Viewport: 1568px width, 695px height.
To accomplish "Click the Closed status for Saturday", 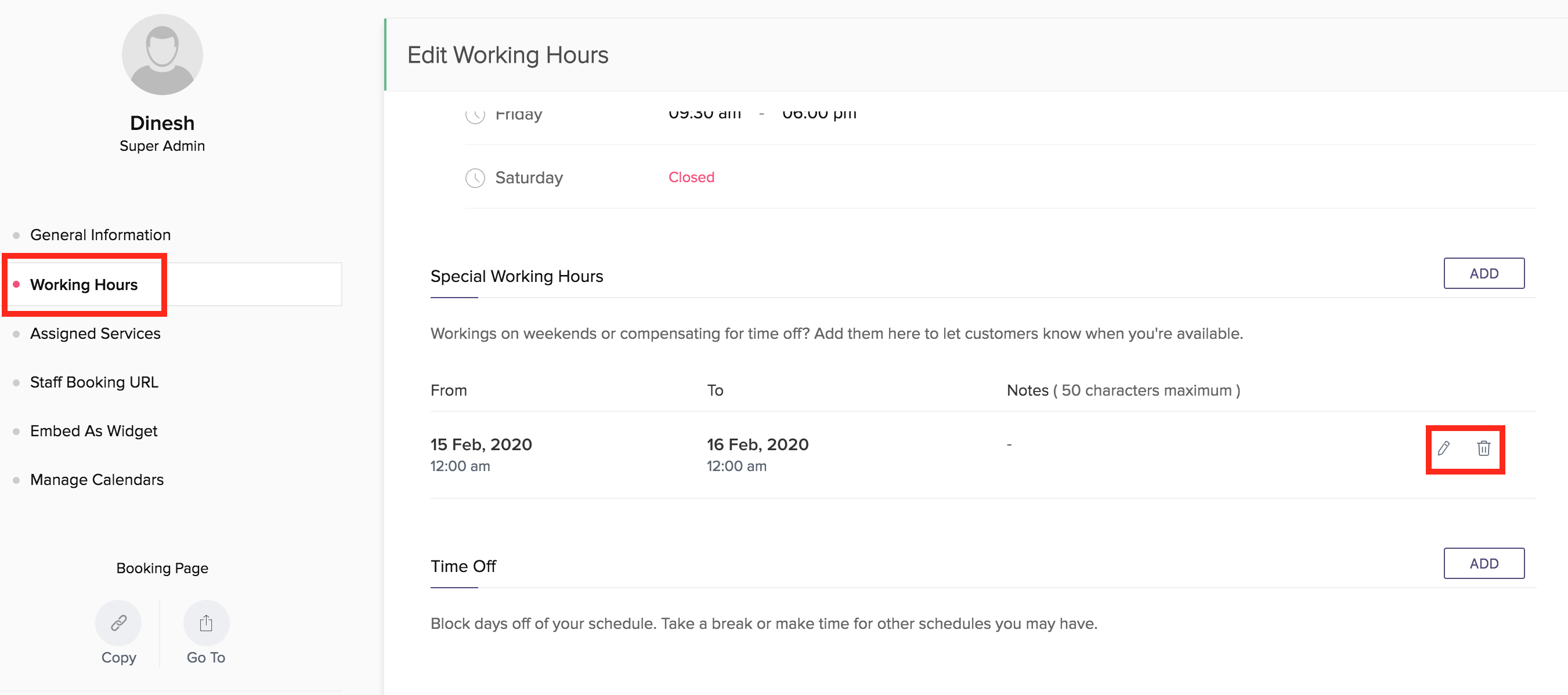I will click(x=691, y=177).
